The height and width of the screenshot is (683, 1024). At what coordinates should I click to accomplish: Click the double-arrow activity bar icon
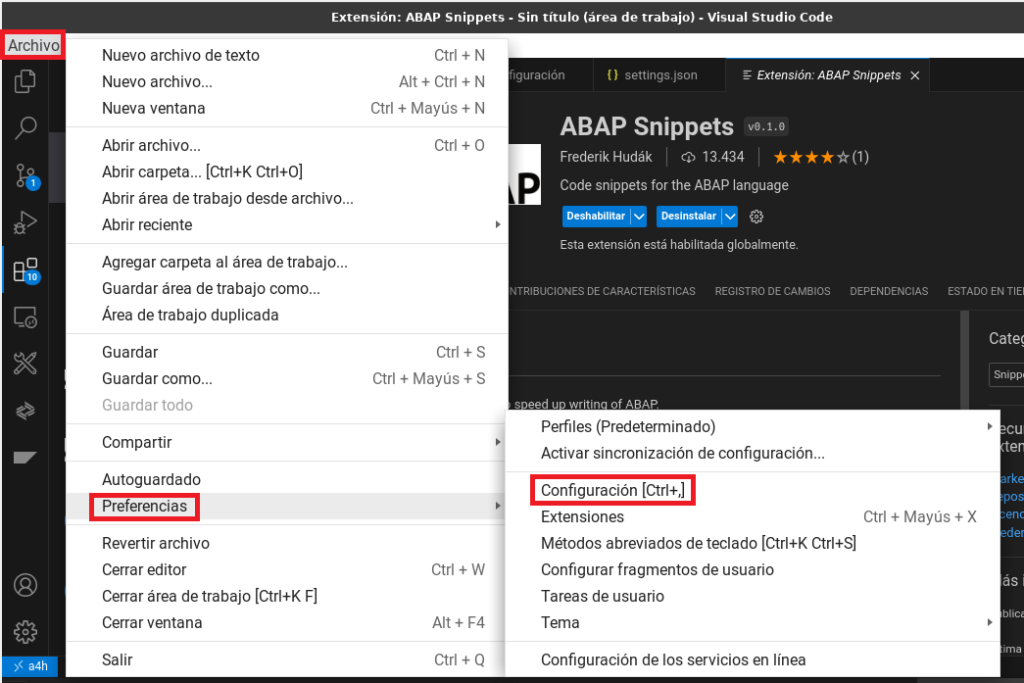[x=25, y=411]
